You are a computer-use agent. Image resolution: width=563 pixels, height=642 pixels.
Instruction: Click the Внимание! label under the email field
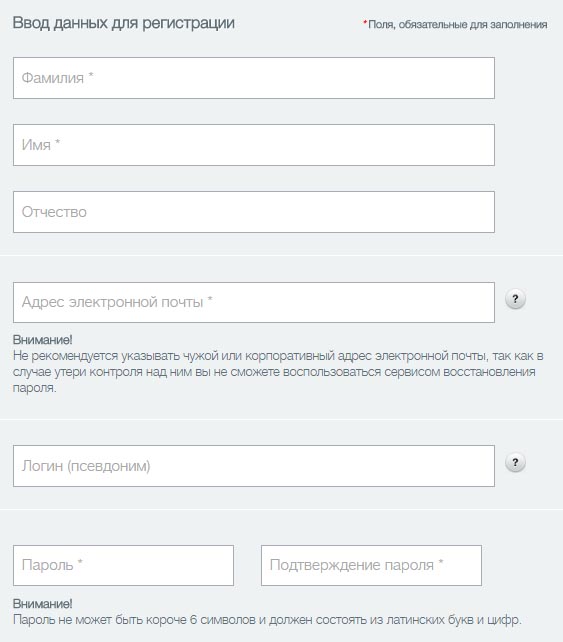pos(43,339)
